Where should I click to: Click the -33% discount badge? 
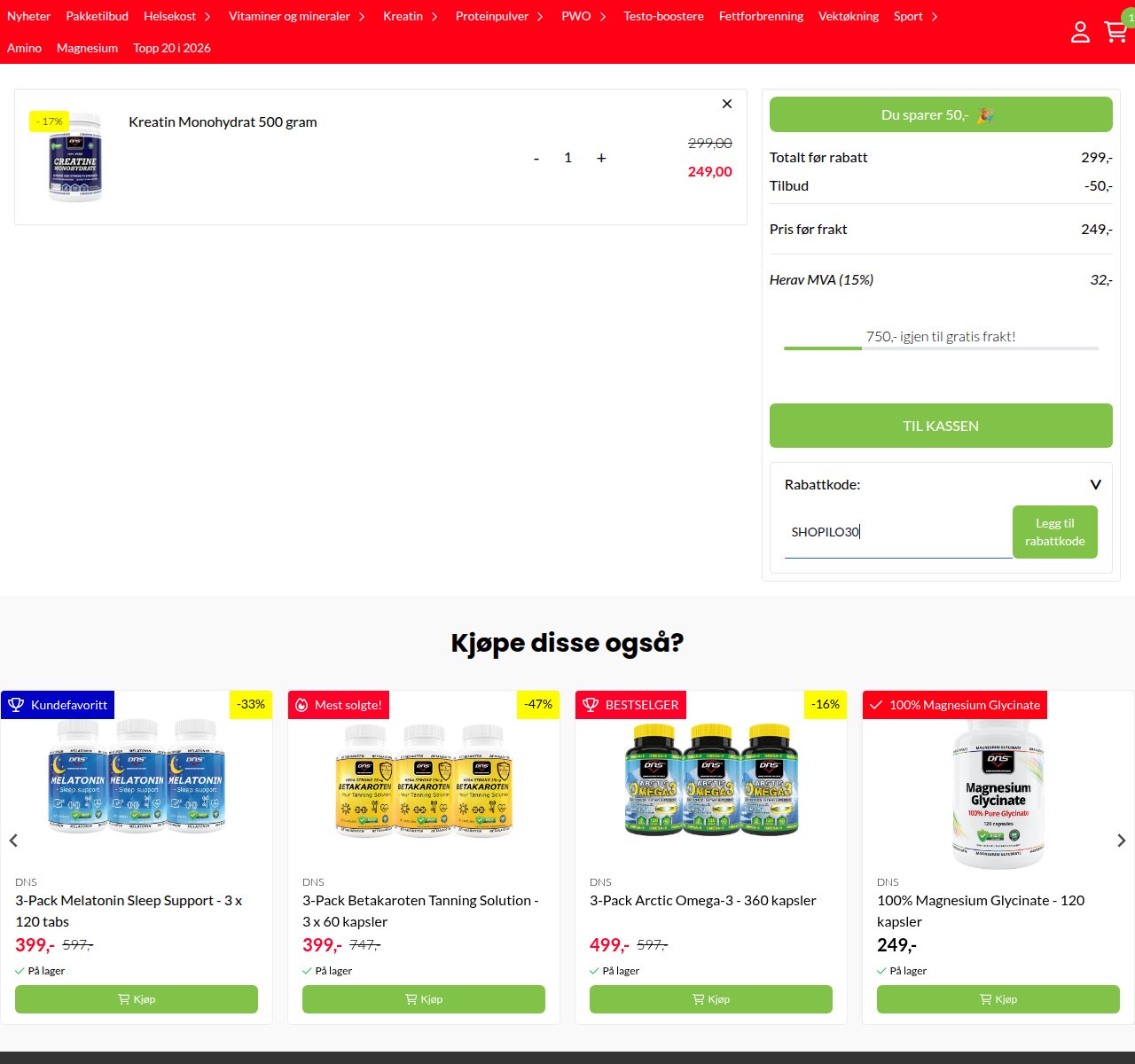251,704
